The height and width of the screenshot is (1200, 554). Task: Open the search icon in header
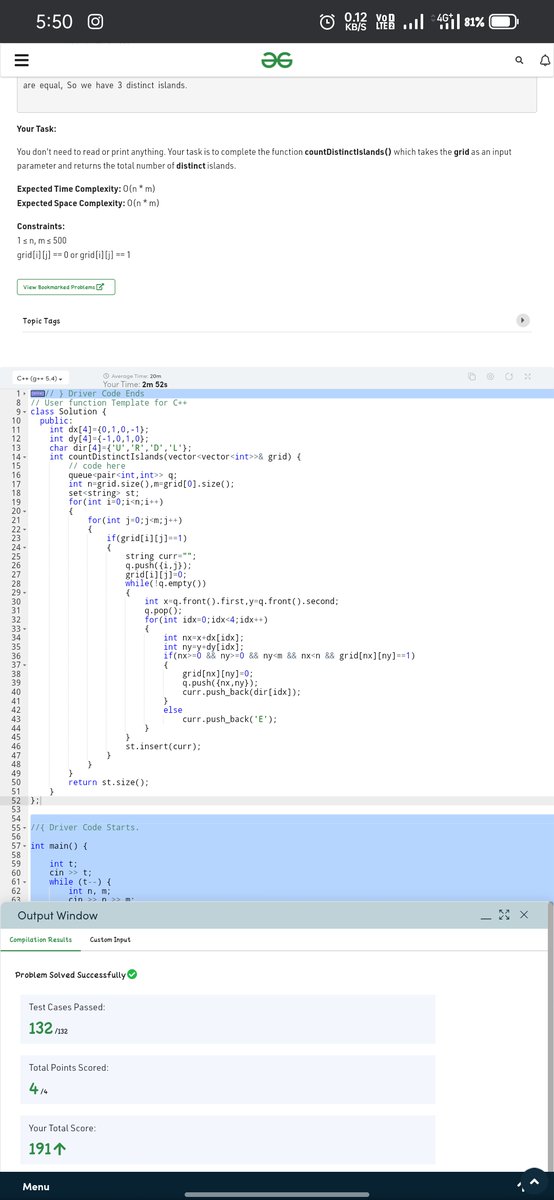coord(520,61)
